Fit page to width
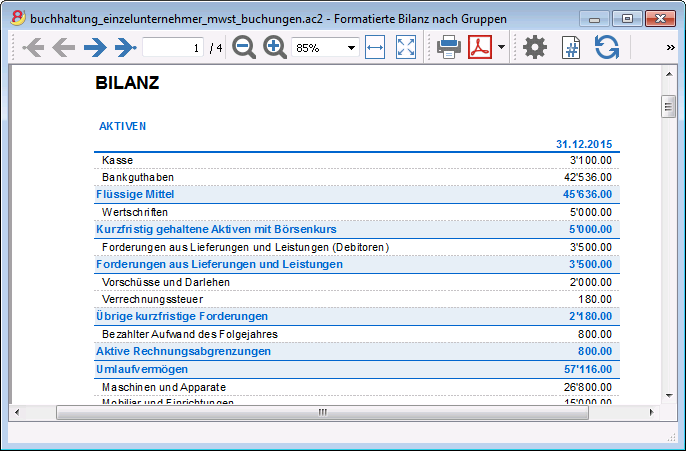Image resolution: width=686 pixels, height=451 pixels. (375, 47)
